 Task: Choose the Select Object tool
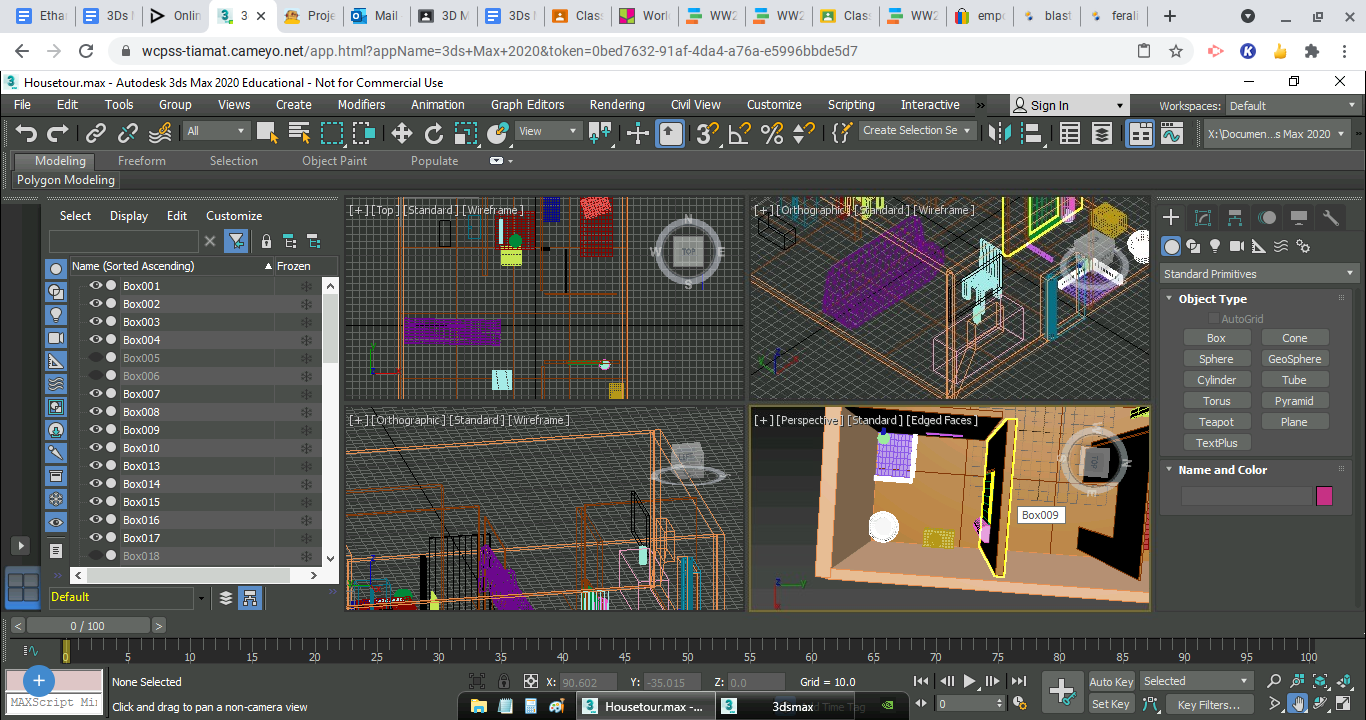[x=267, y=132]
